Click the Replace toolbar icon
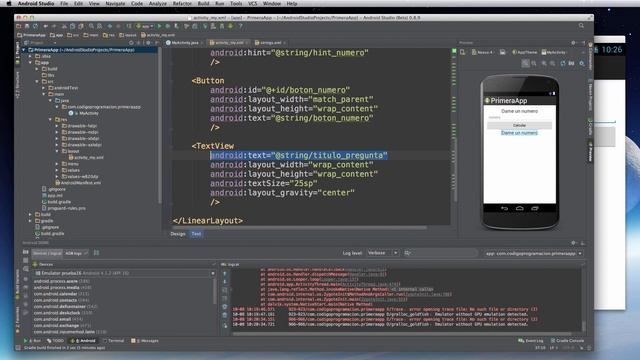This screenshot has height=360, width=640. (x=99, y=26)
